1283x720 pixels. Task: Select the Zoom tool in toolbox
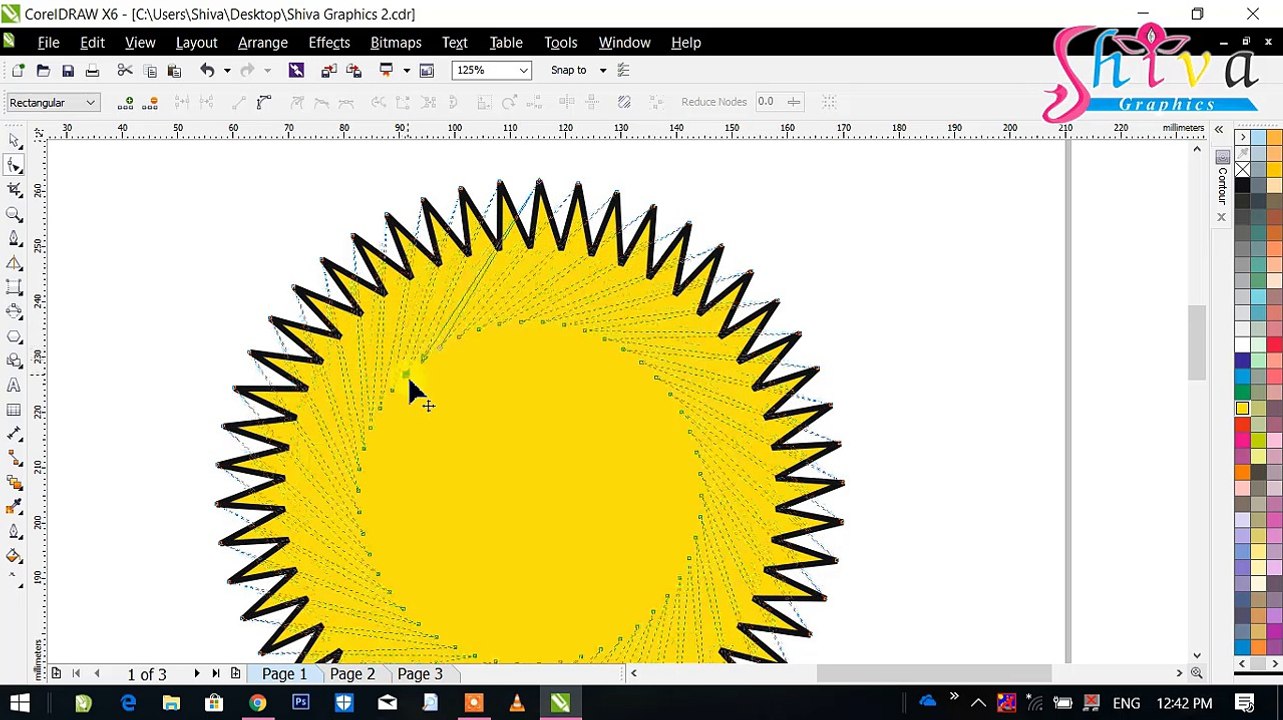[14, 214]
